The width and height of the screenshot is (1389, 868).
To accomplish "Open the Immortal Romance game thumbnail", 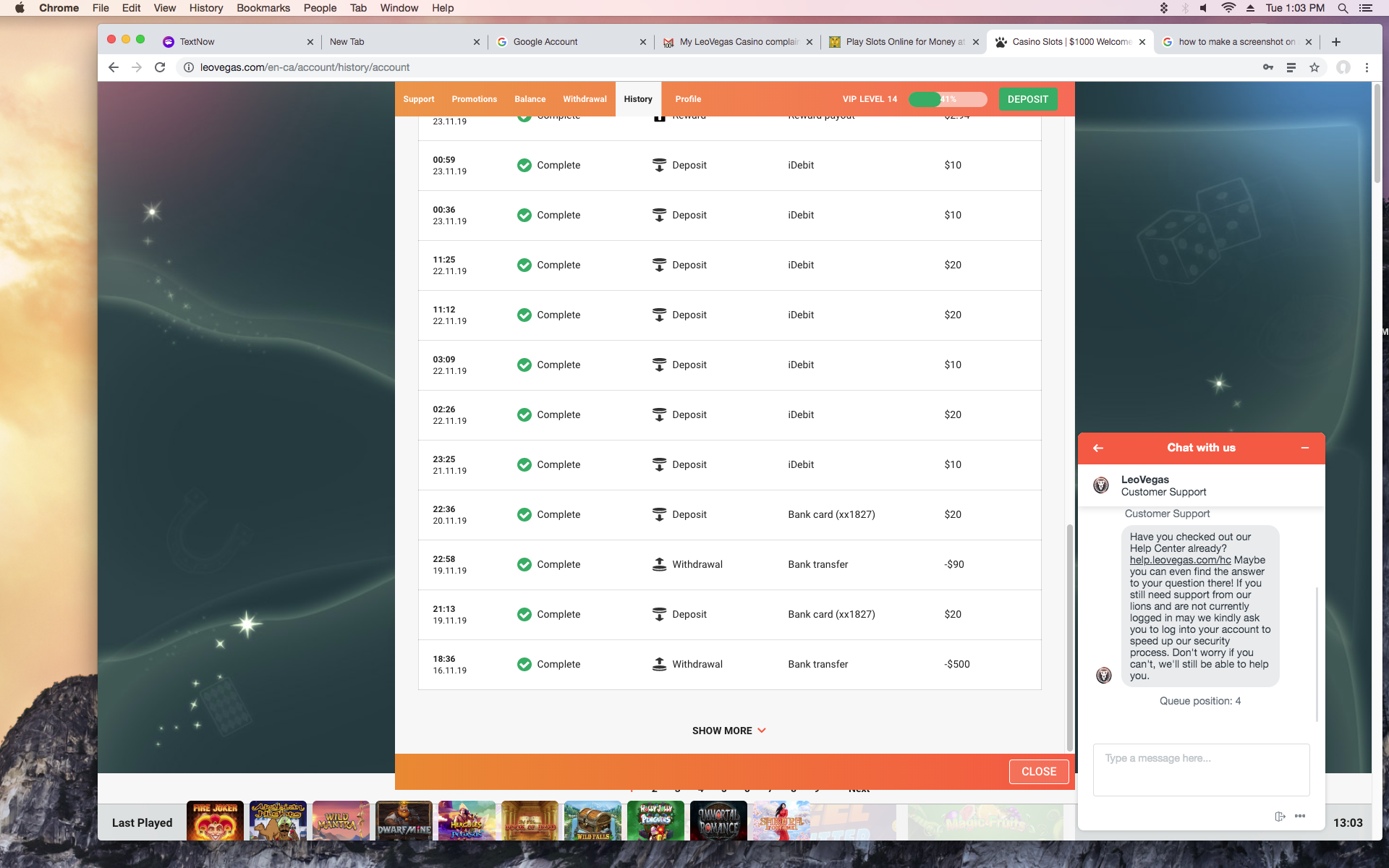I will pyautogui.click(x=718, y=820).
